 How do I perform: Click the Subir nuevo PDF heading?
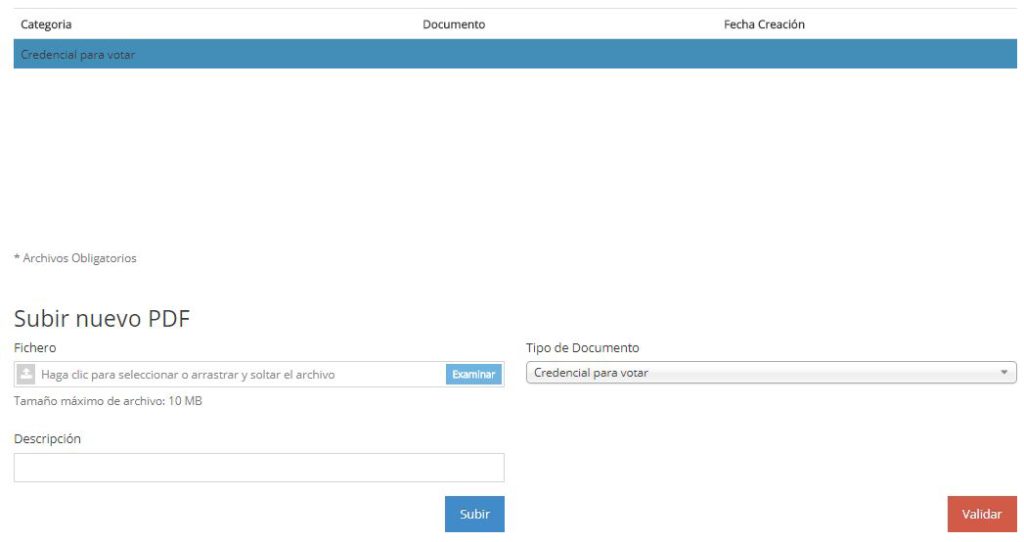click(102, 318)
